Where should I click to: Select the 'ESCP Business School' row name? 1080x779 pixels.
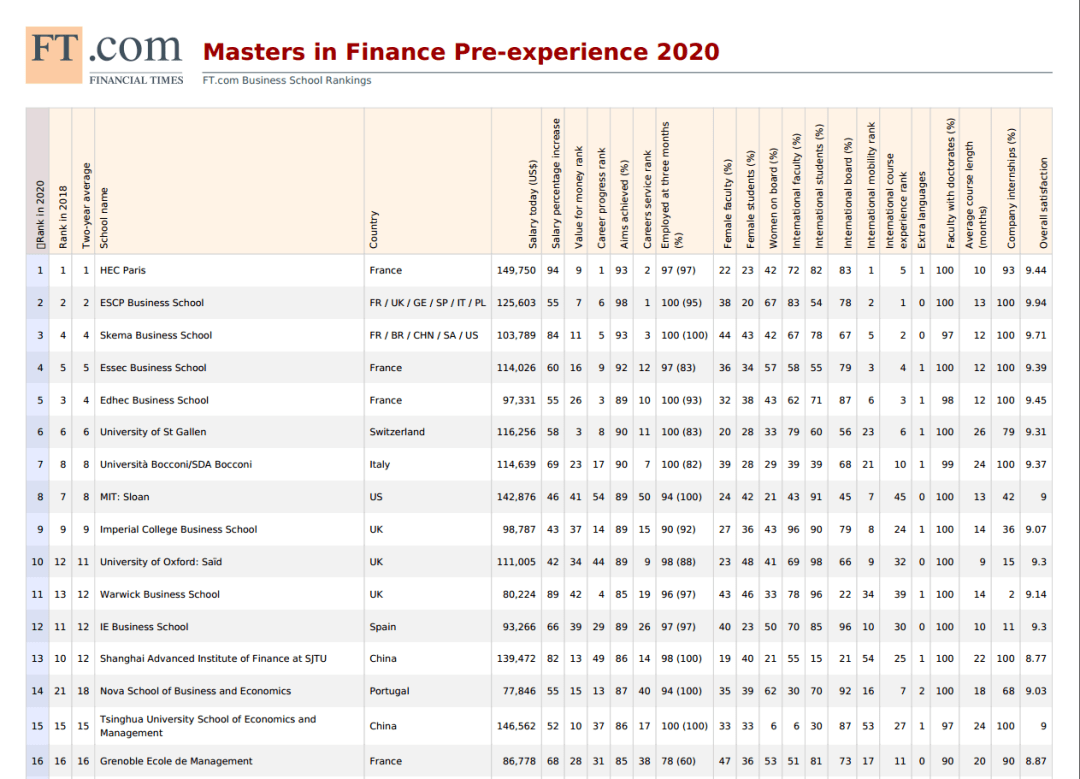pyautogui.click(x=152, y=302)
